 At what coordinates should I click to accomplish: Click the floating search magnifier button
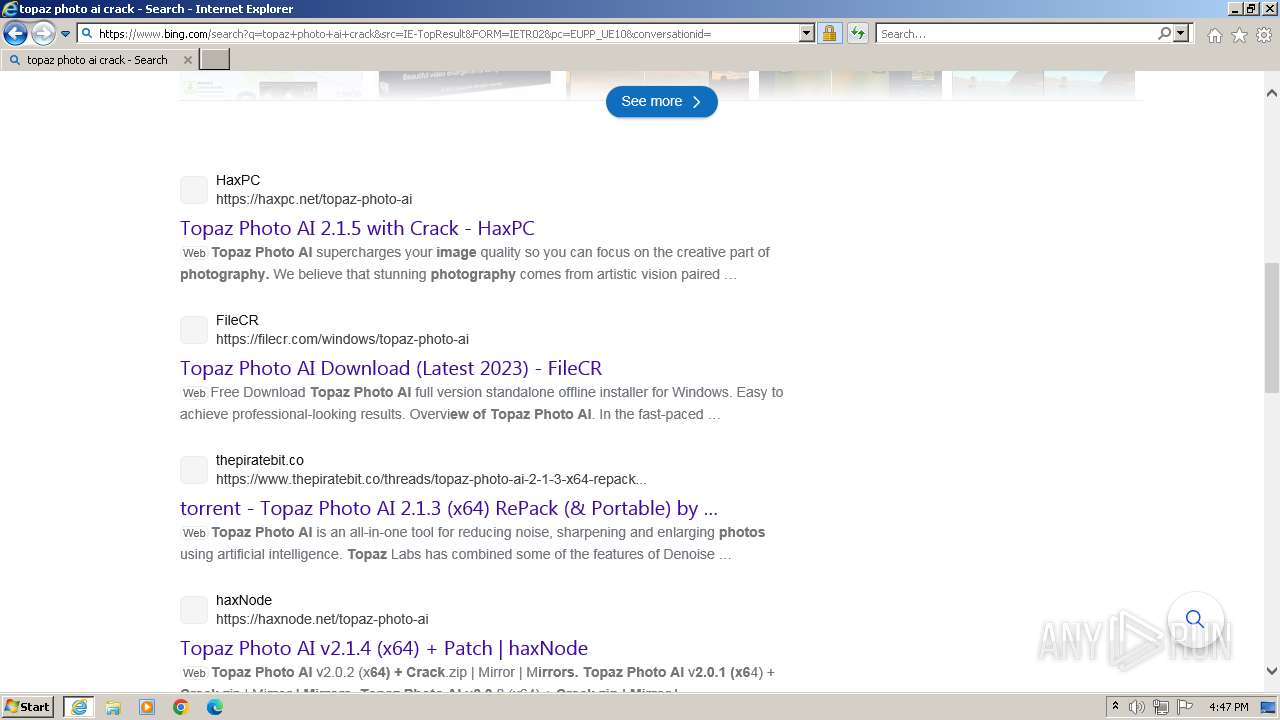pyautogui.click(x=1195, y=619)
